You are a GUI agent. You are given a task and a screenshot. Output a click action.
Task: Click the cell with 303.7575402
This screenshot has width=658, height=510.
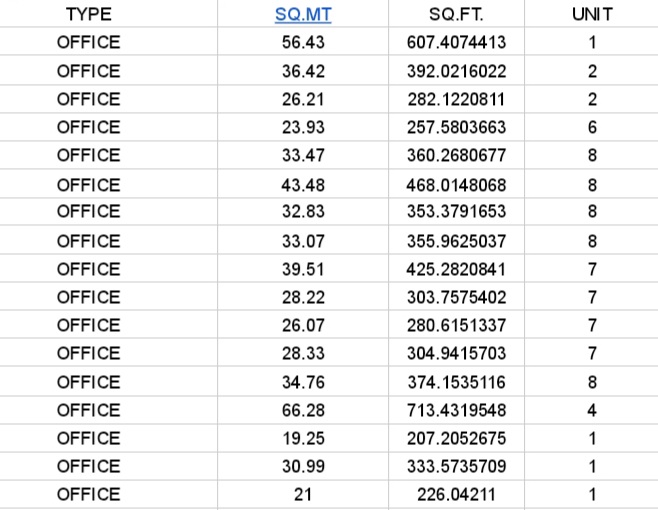pos(457,297)
